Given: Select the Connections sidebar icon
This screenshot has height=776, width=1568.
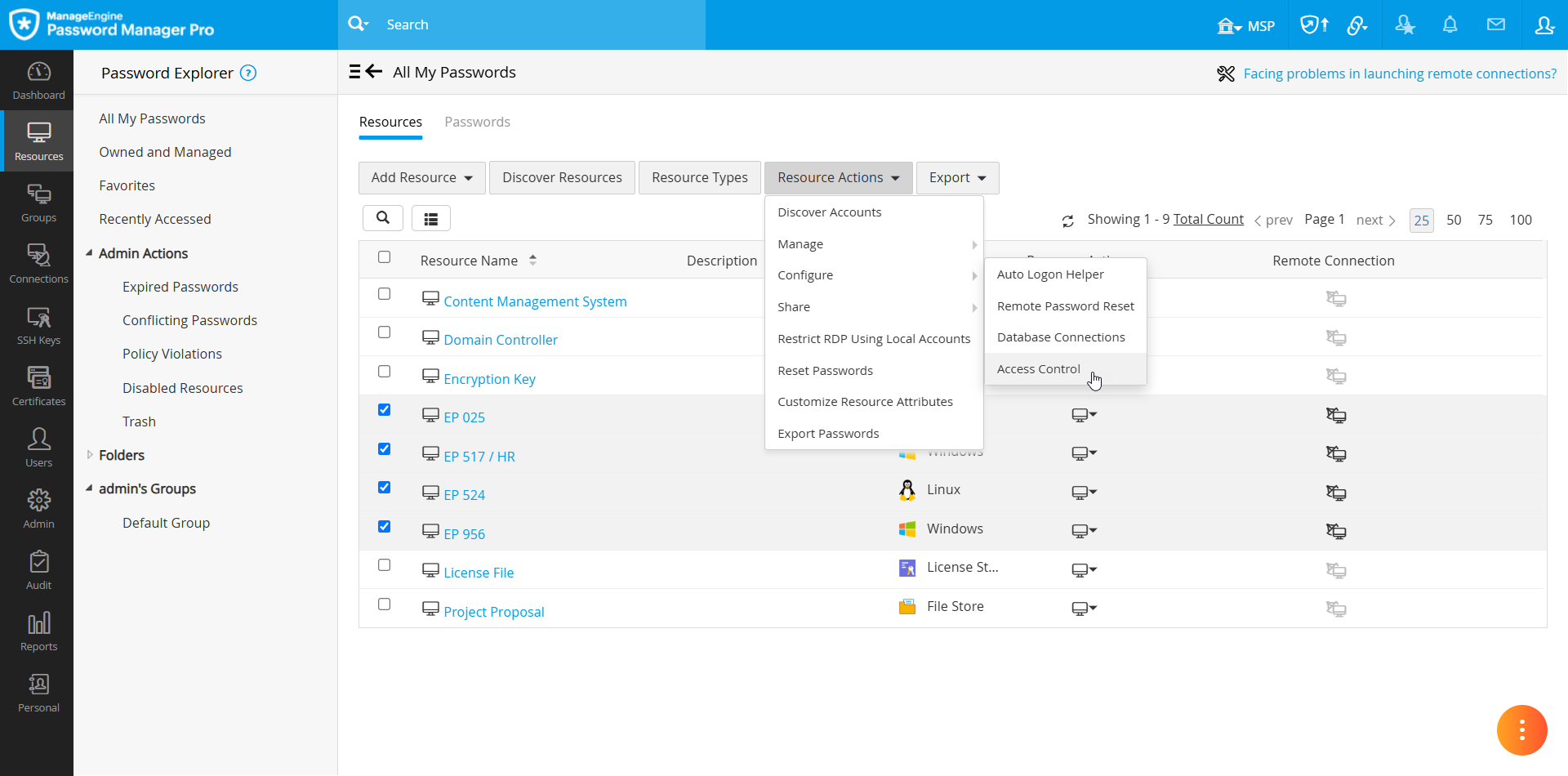Looking at the screenshot, I should (38, 263).
